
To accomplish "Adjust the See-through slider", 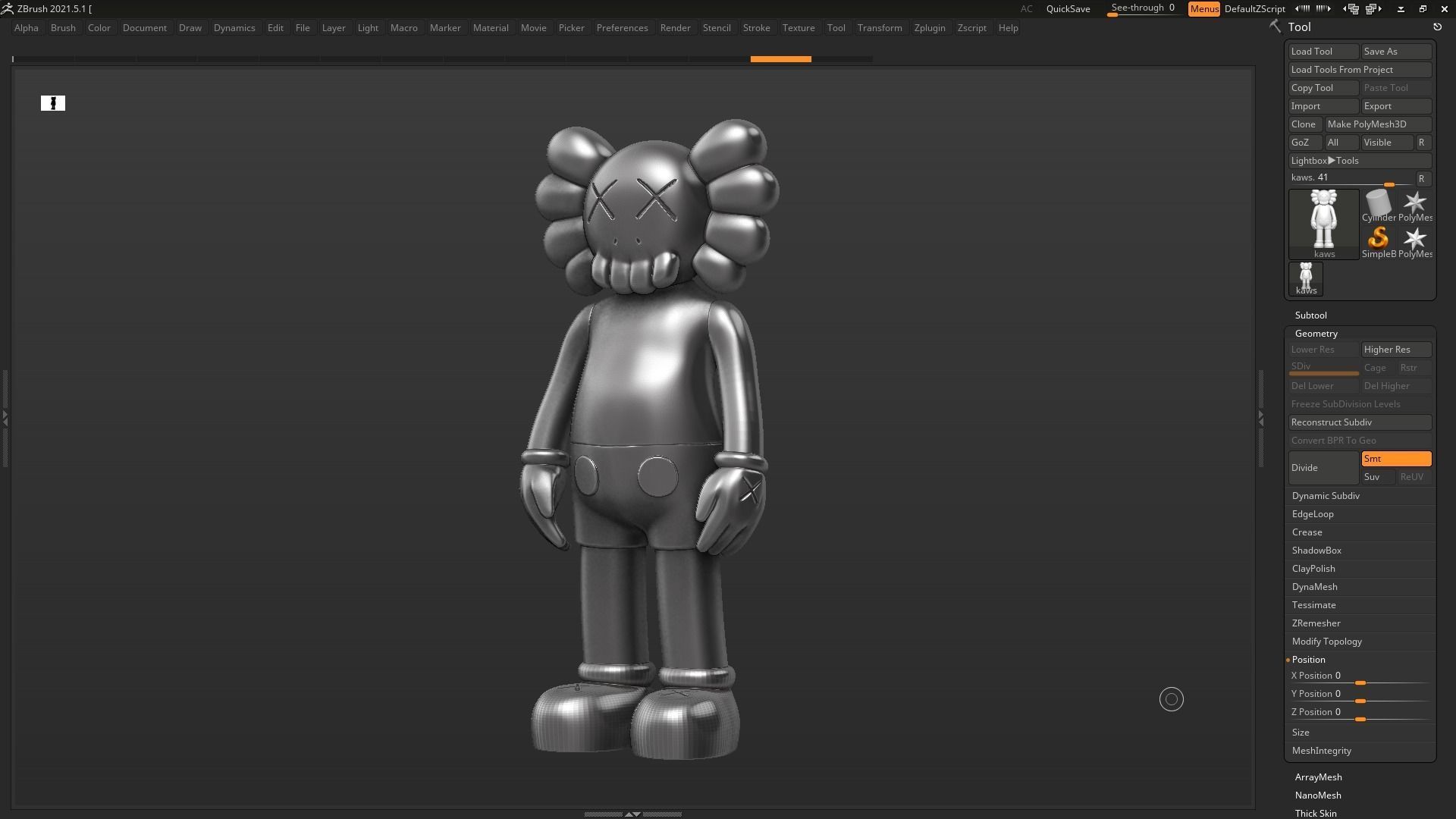I will [1143, 9].
